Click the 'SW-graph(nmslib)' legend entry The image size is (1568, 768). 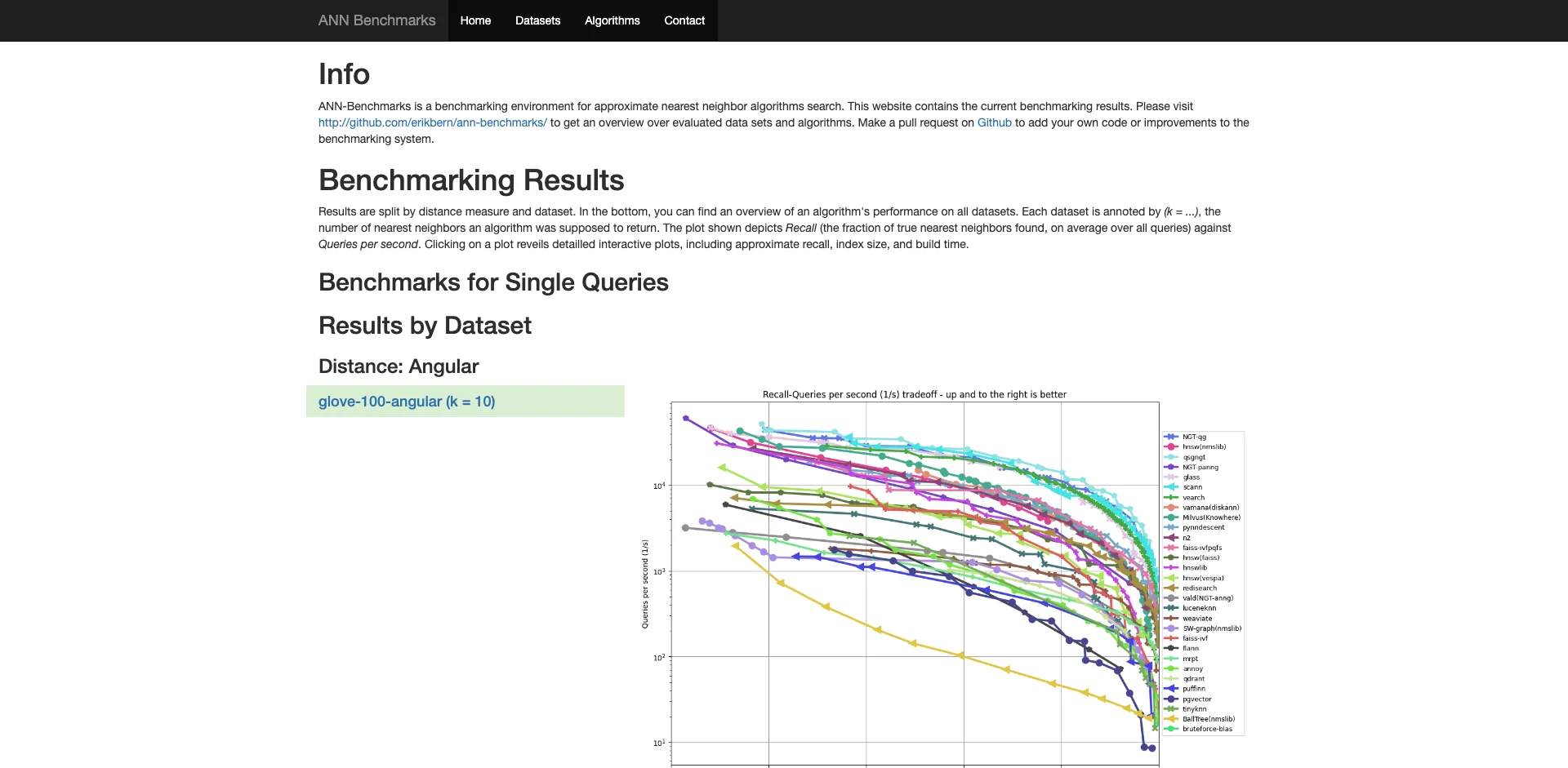(x=1212, y=628)
